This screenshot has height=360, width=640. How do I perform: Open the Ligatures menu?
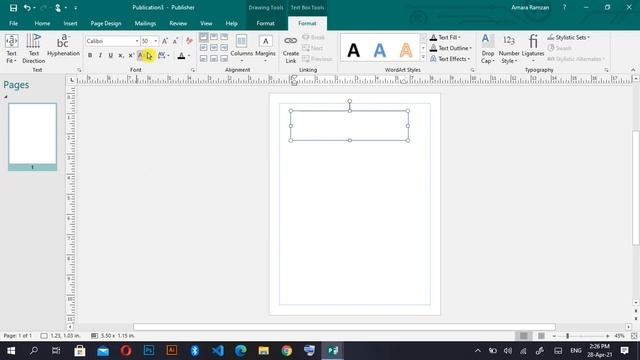tap(533, 49)
